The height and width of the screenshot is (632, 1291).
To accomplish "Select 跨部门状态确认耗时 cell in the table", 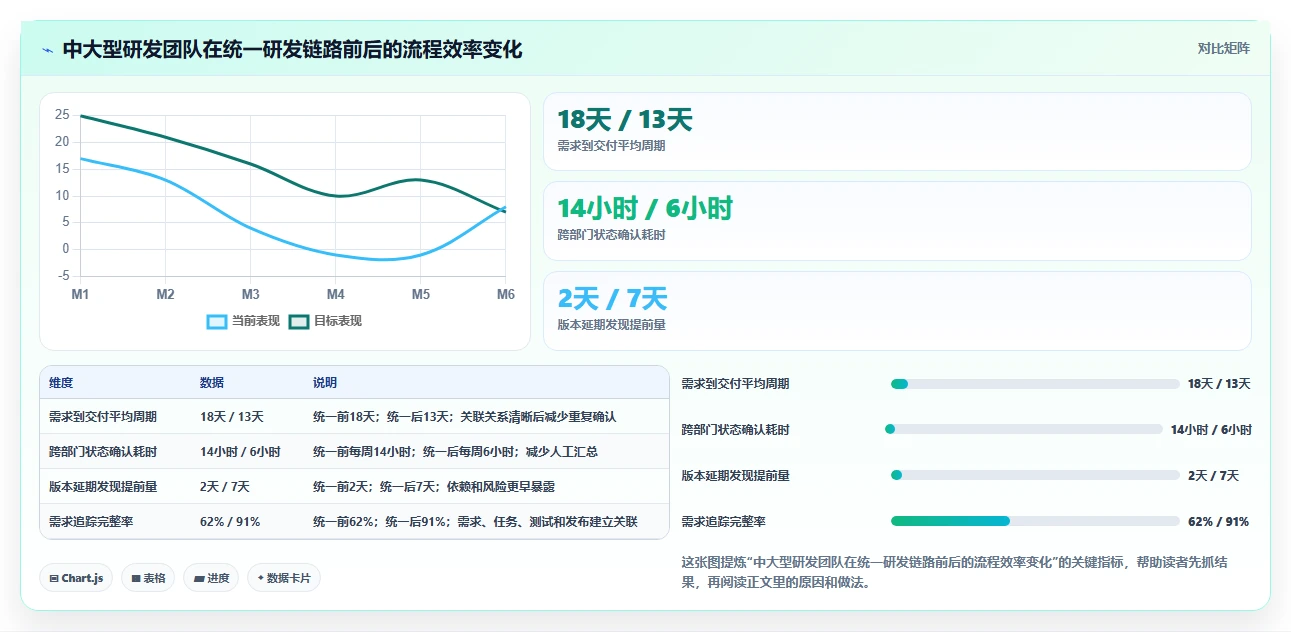I will click(x=103, y=451).
